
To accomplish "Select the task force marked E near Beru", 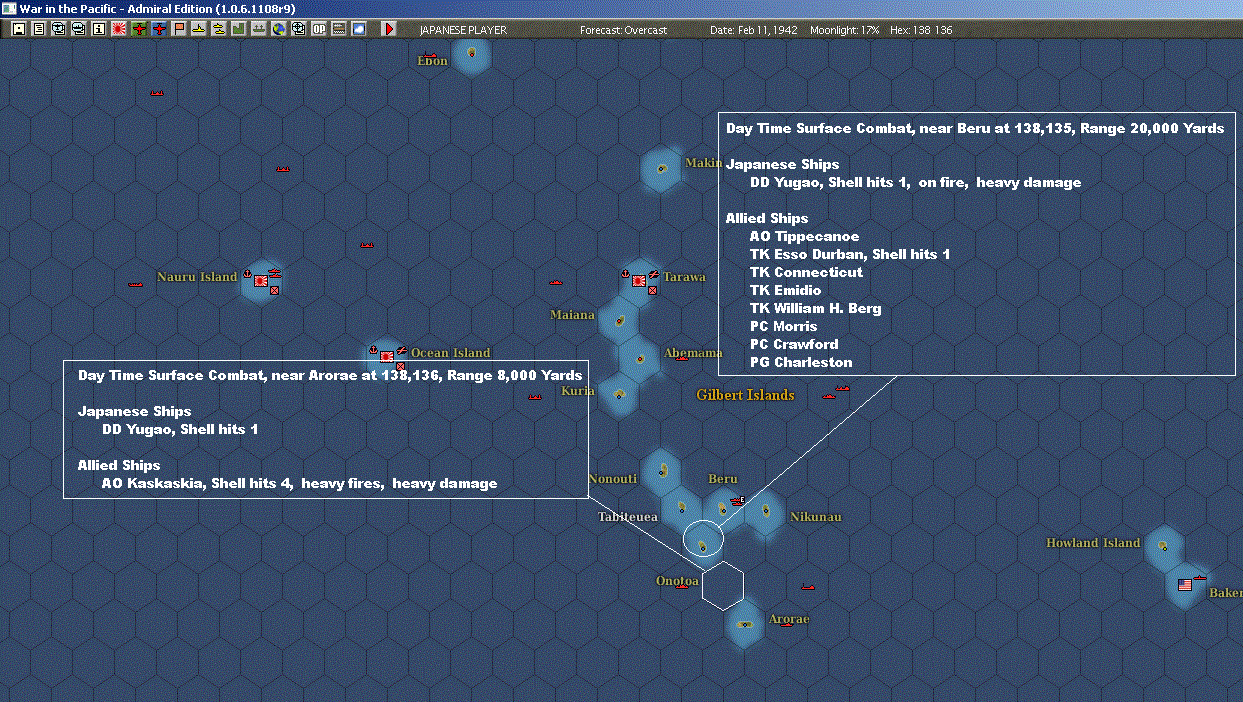I will [x=738, y=500].
